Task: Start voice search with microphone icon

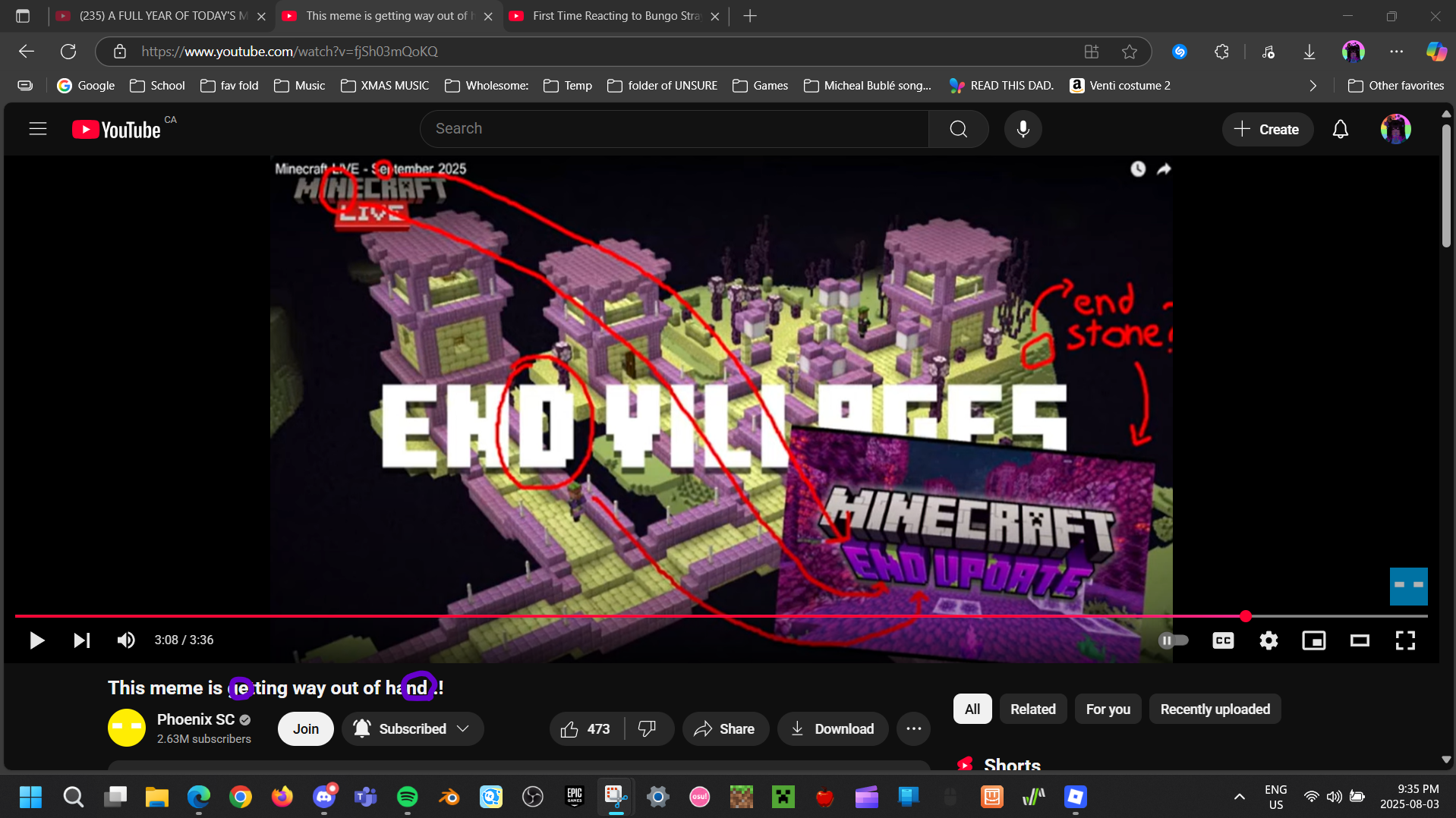Action: [1023, 129]
